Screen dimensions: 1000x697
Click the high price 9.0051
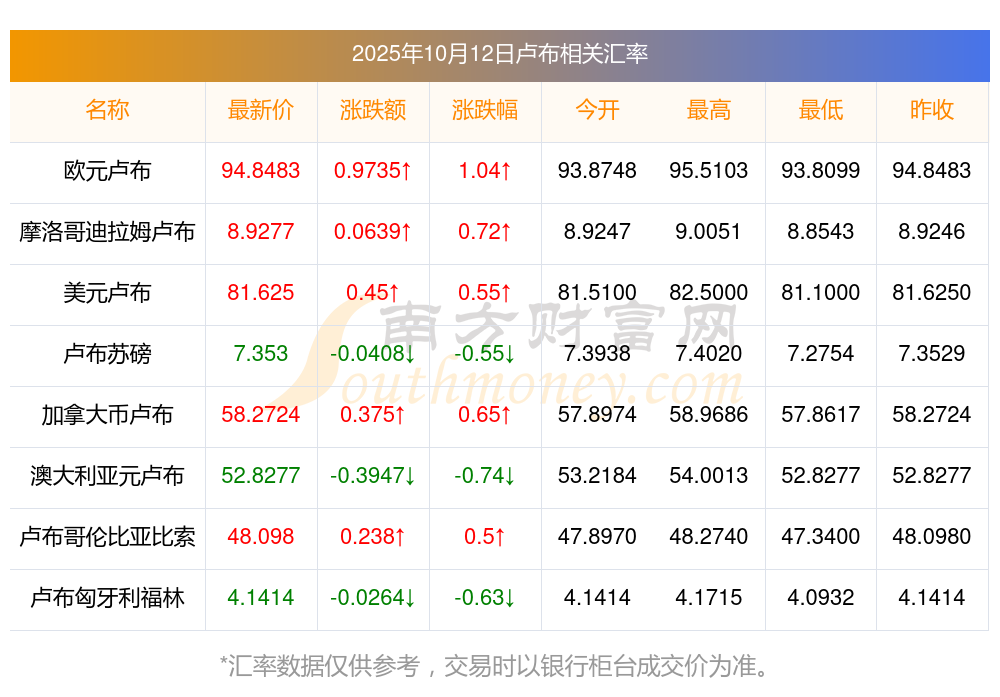click(x=709, y=231)
